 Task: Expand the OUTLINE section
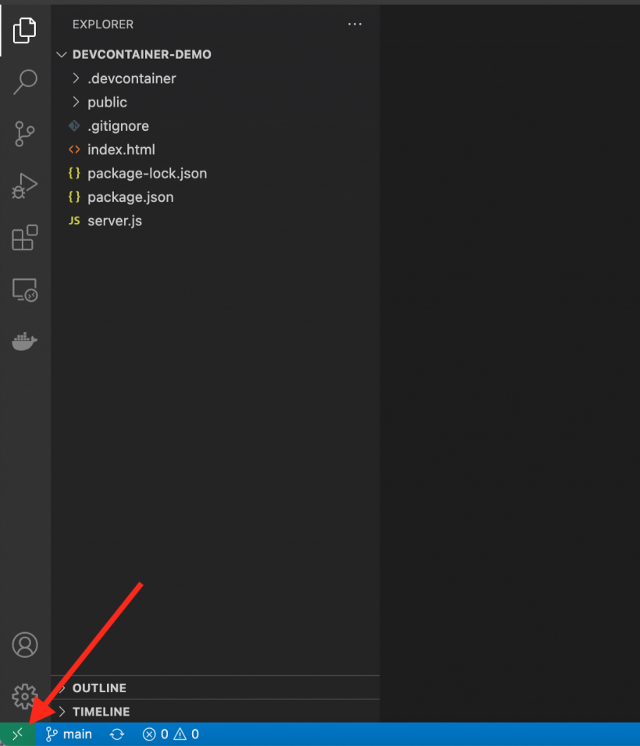coord(99,688)
